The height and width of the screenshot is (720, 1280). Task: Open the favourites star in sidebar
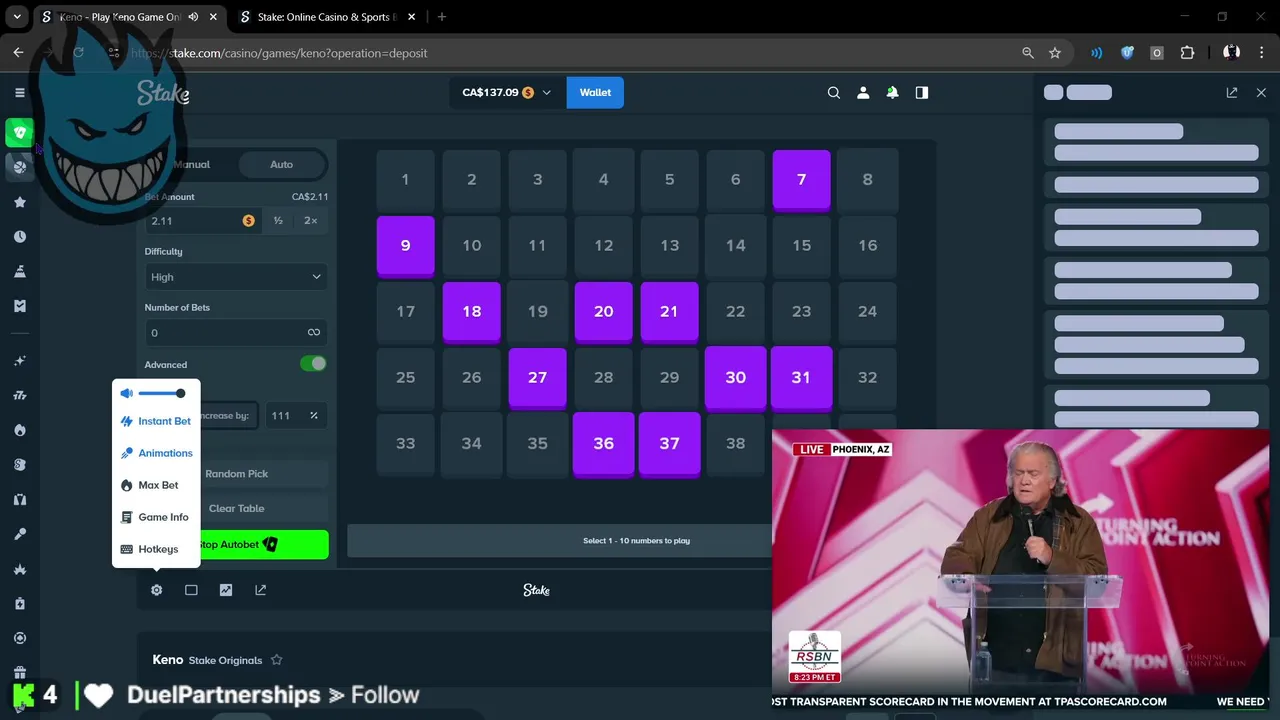[19, 202]
